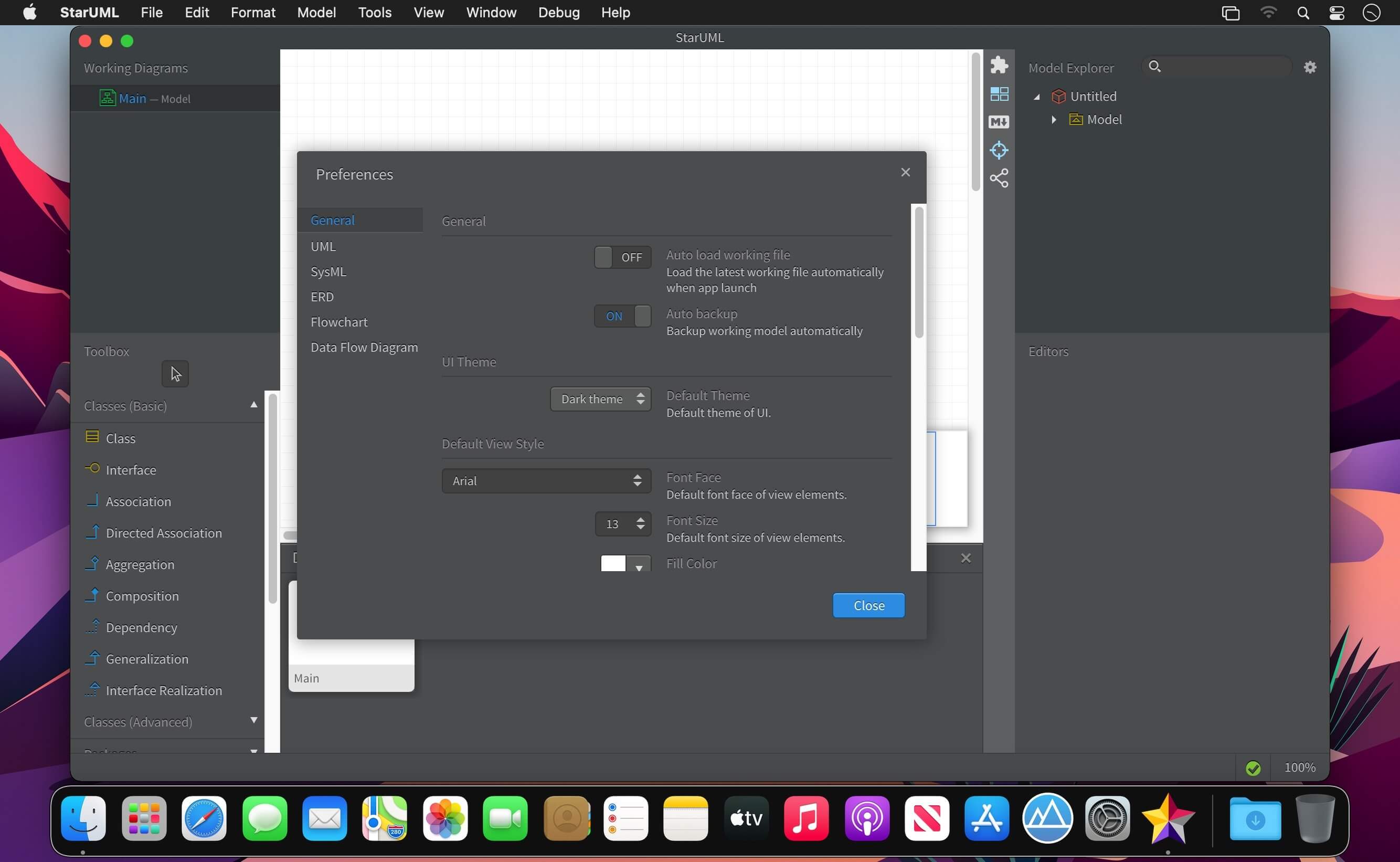Select General preferences category

point(360,220)
